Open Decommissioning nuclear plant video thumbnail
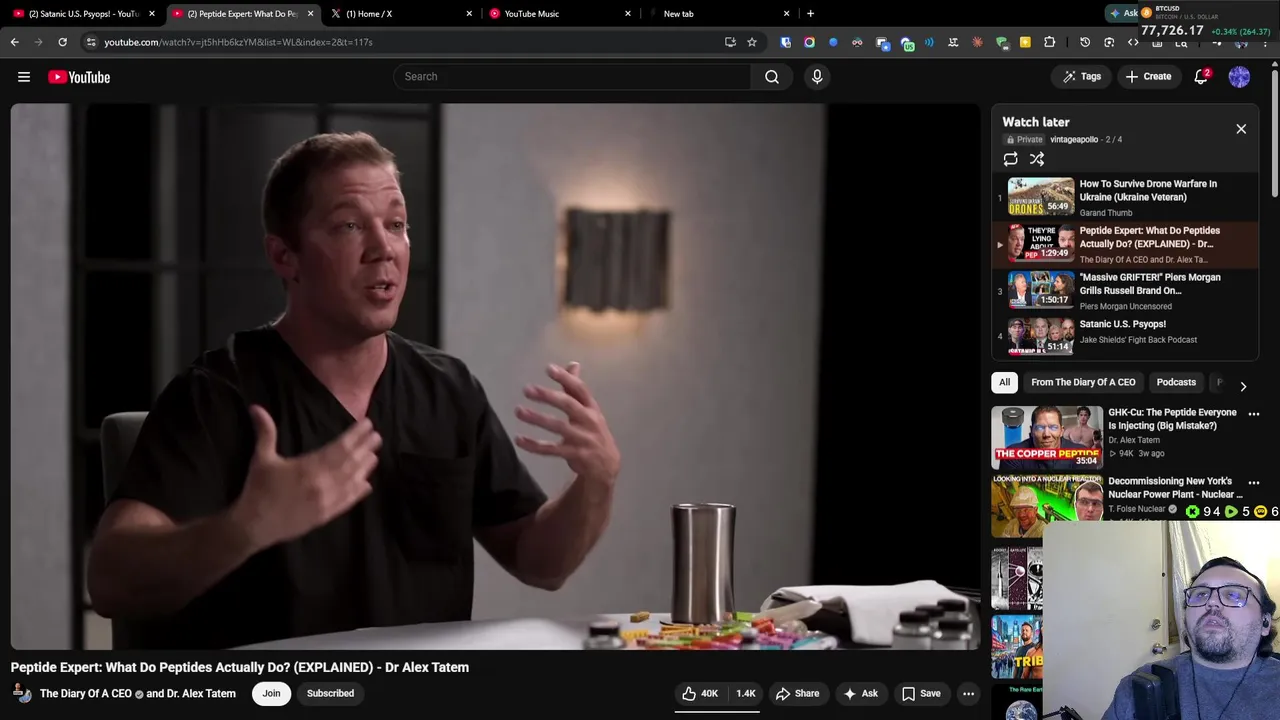The image size is (1280, 720). [x=1047, y=506]
